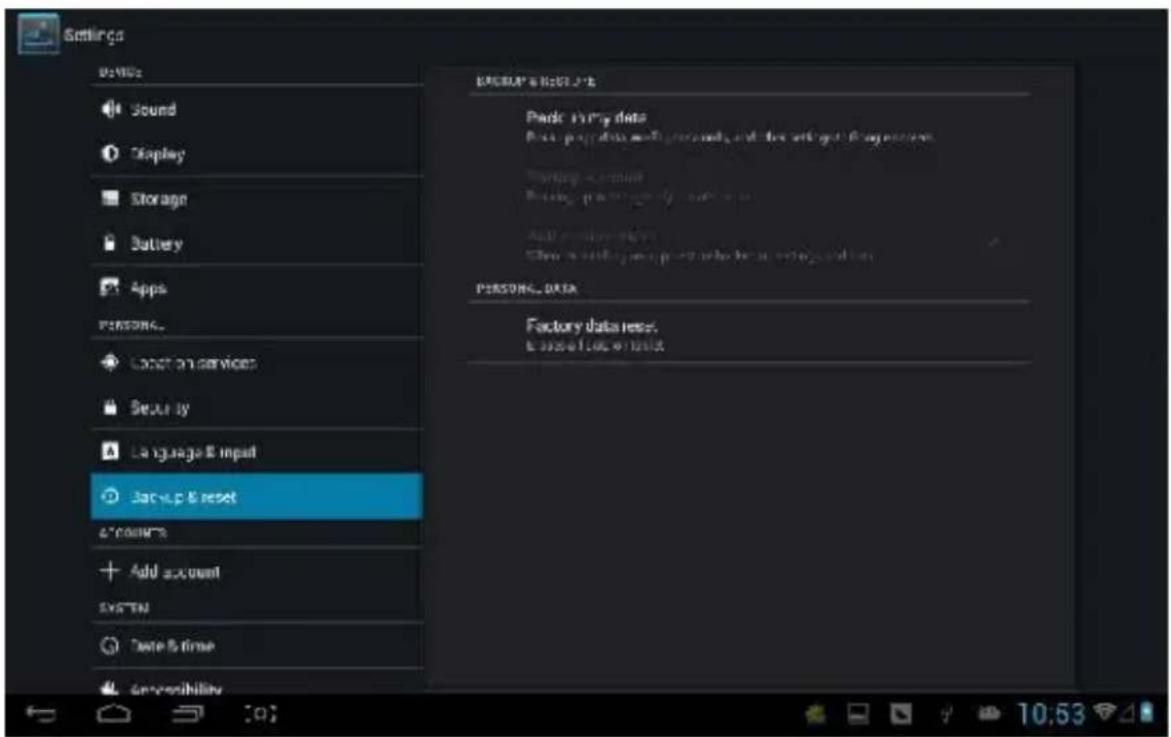
Task: Click the Apps icon
Action: tap(110, 287)
